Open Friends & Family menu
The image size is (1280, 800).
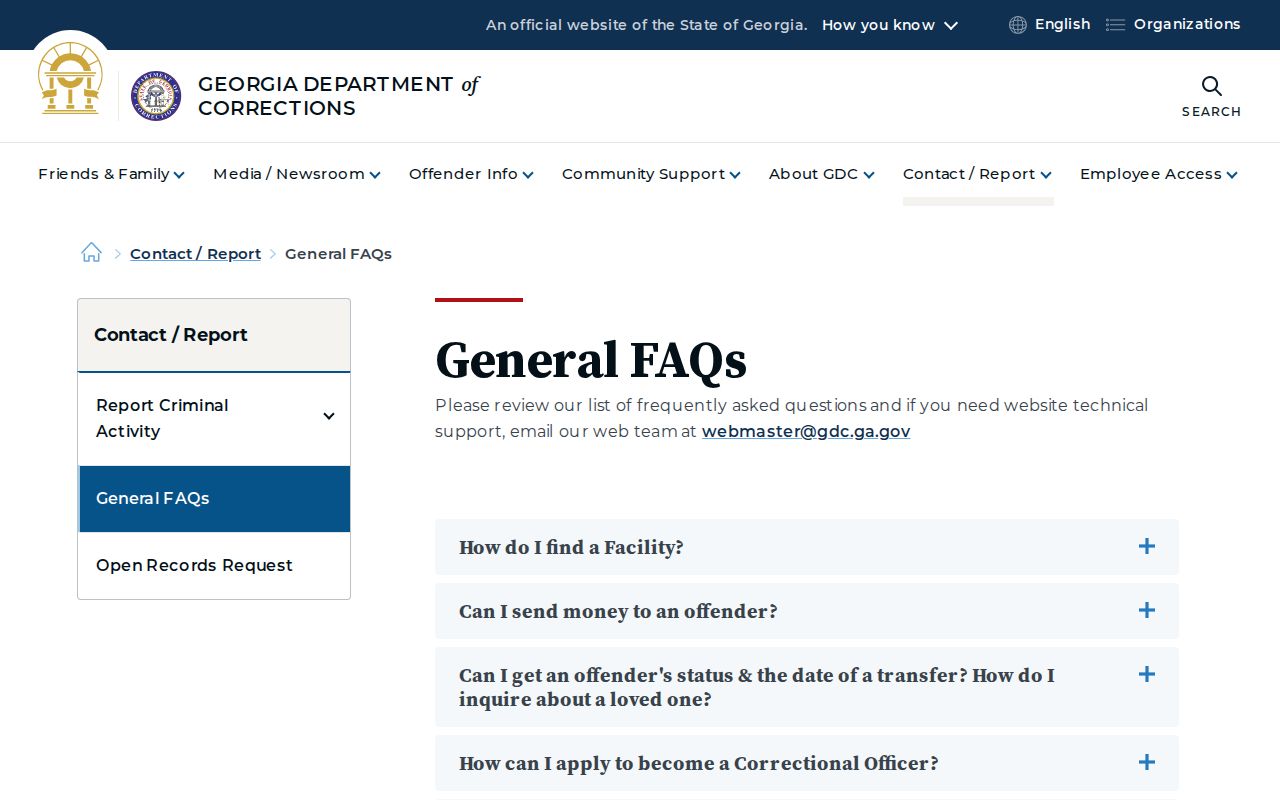[x=111, y=174]
